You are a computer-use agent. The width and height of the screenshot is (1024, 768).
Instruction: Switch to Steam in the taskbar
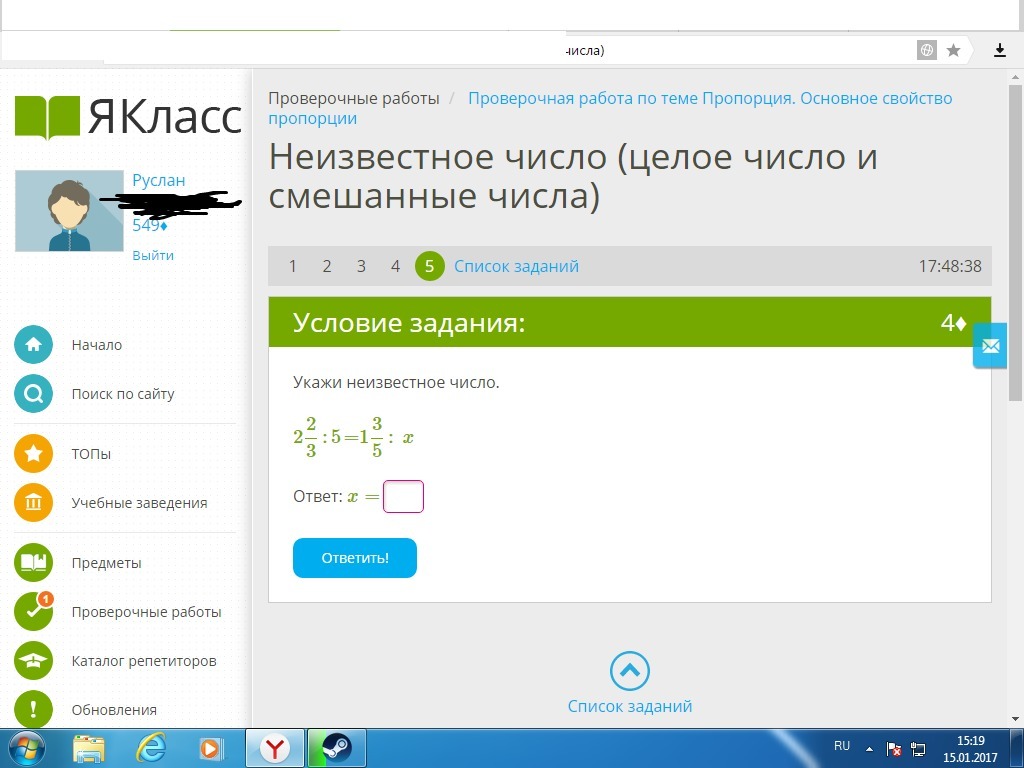[x=337, y=749]
